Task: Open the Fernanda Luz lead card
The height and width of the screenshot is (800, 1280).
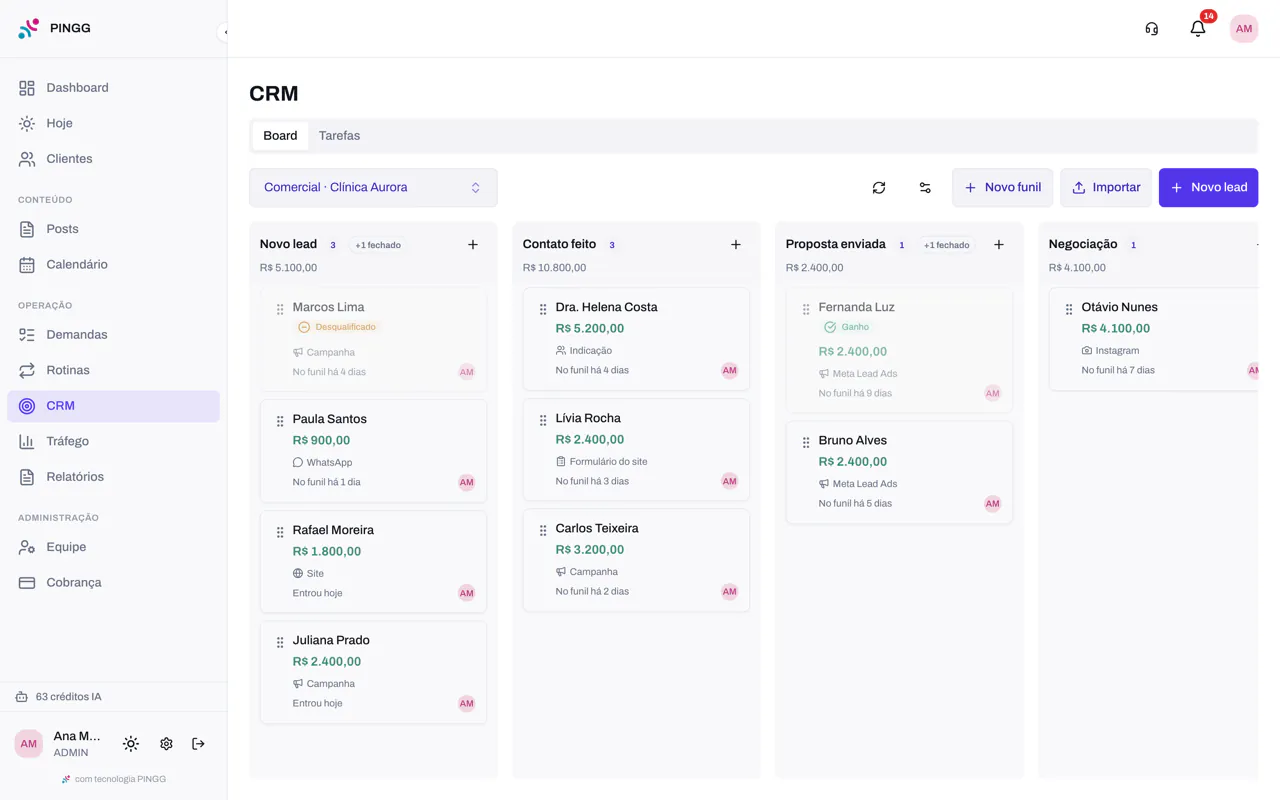Action: click(899, 350)
